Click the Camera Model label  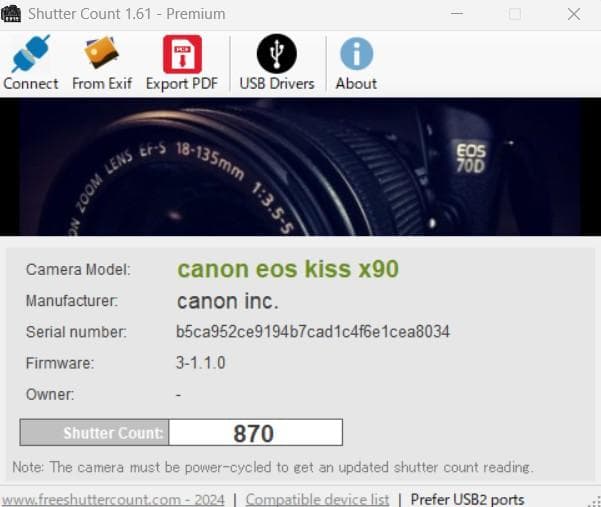click(x=78, y=270)
